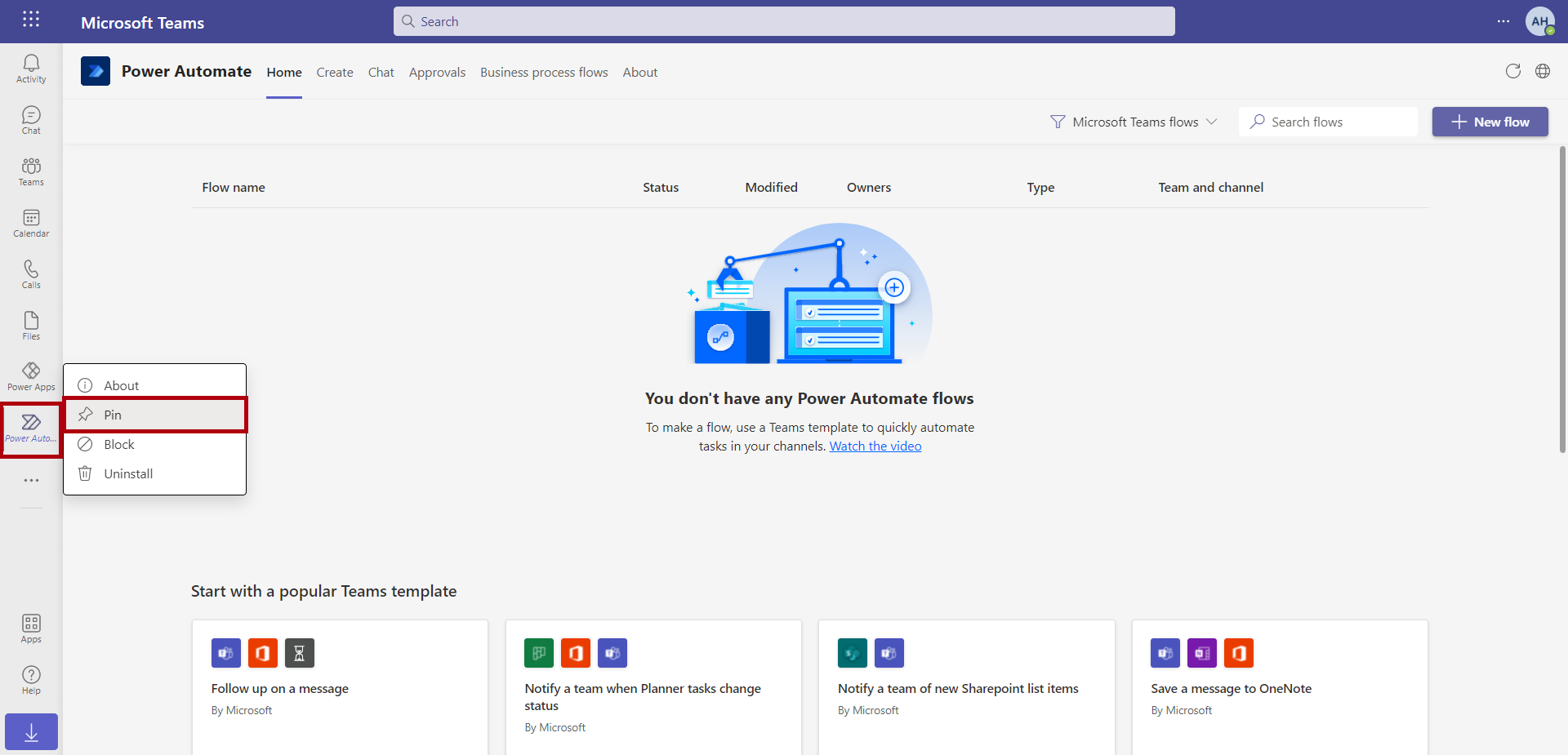Open the Follow up on a message template

pos(340,687)
